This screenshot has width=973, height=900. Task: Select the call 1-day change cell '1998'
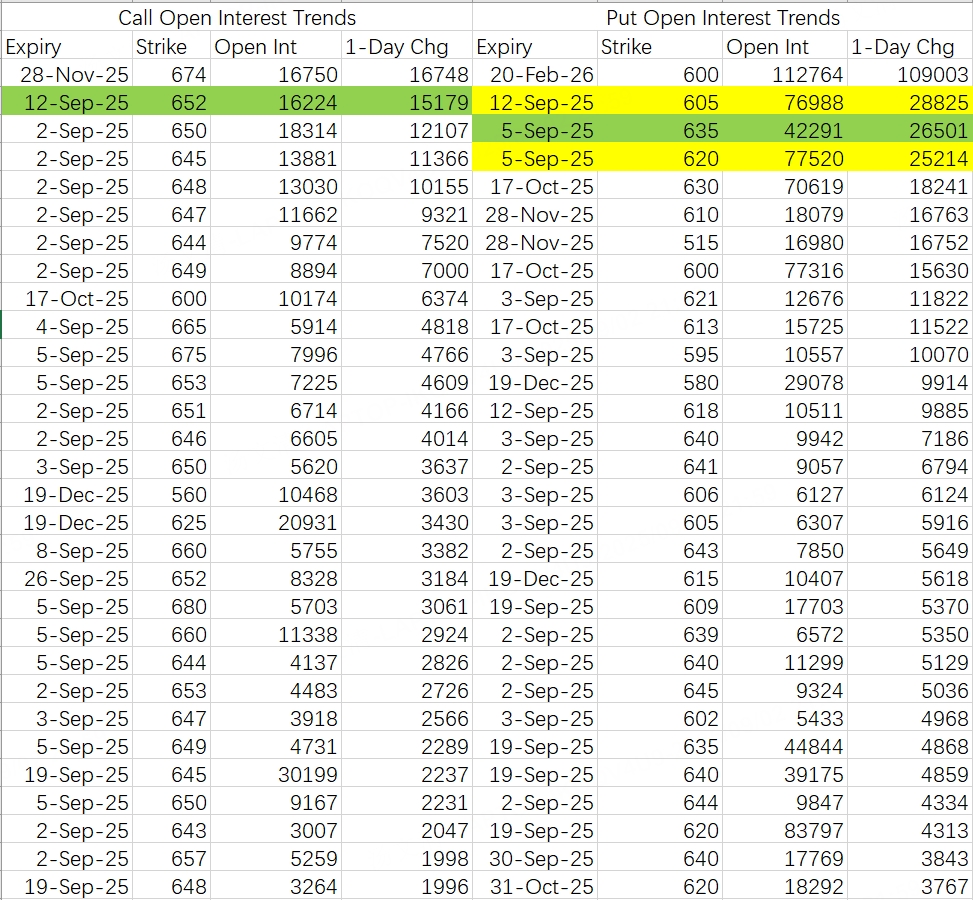coord(406,858)
